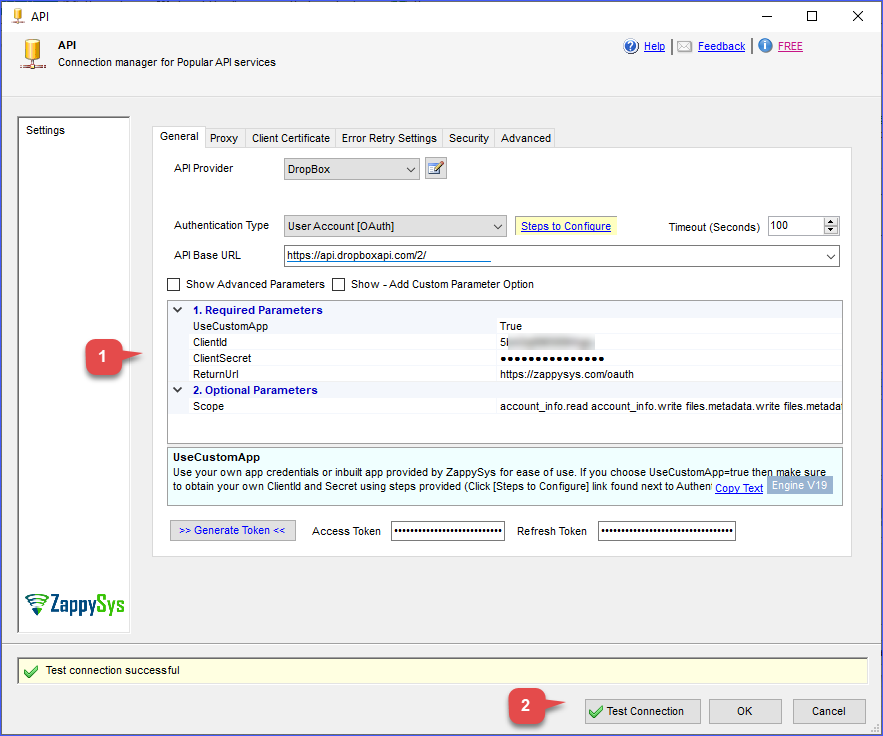Viewport: 883px width, 736px height.
Task: Close the API dialog window
Action: point(858,16)
